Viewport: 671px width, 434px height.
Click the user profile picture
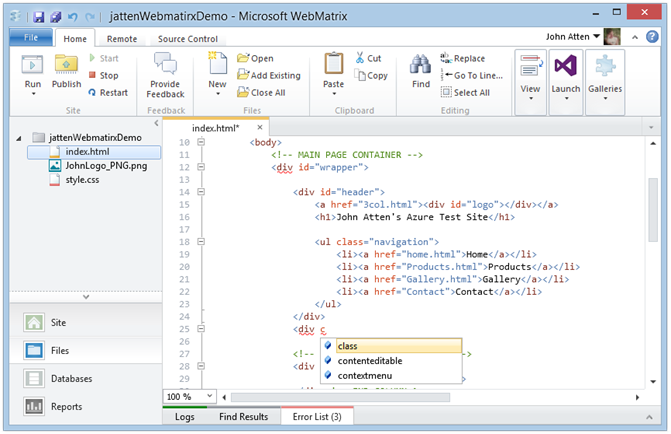click(612, 37)
